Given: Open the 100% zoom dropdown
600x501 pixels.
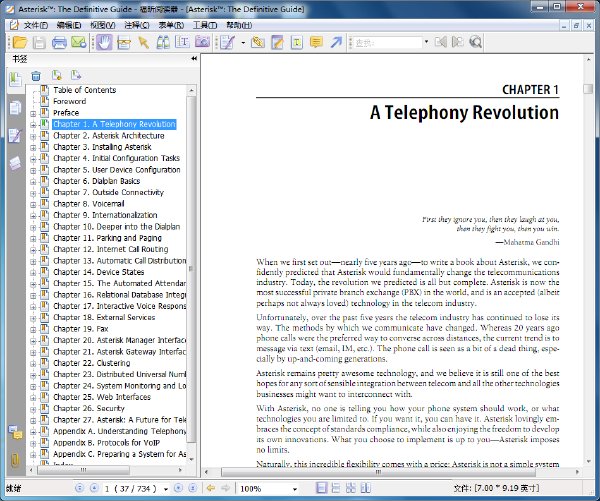Looking at the screenshot, I should [295, 489].
